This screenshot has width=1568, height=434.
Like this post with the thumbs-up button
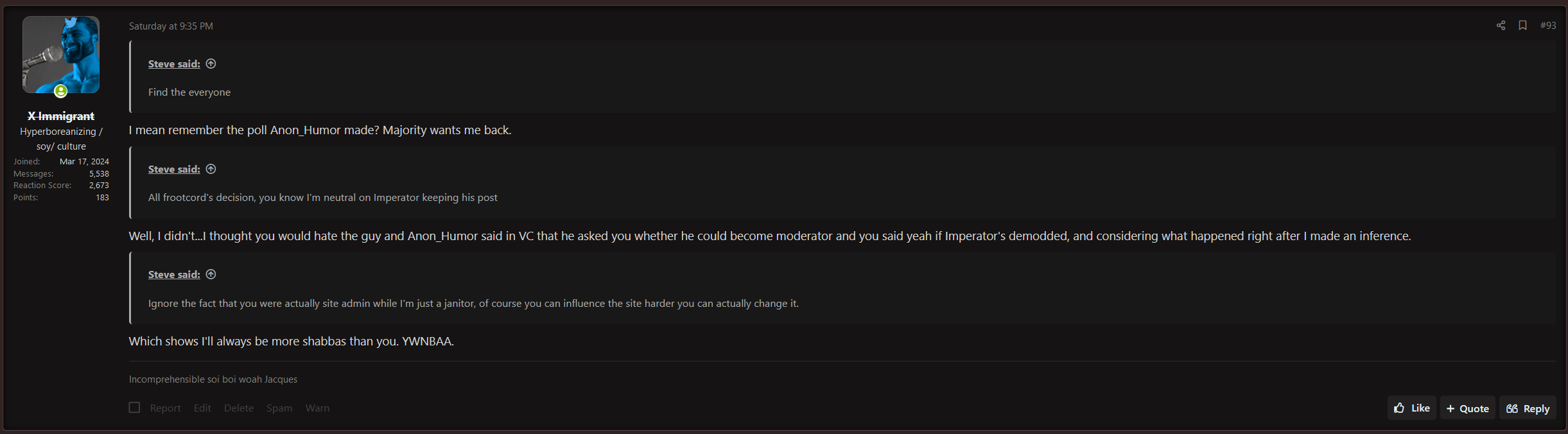click(x=1411, y=408)
